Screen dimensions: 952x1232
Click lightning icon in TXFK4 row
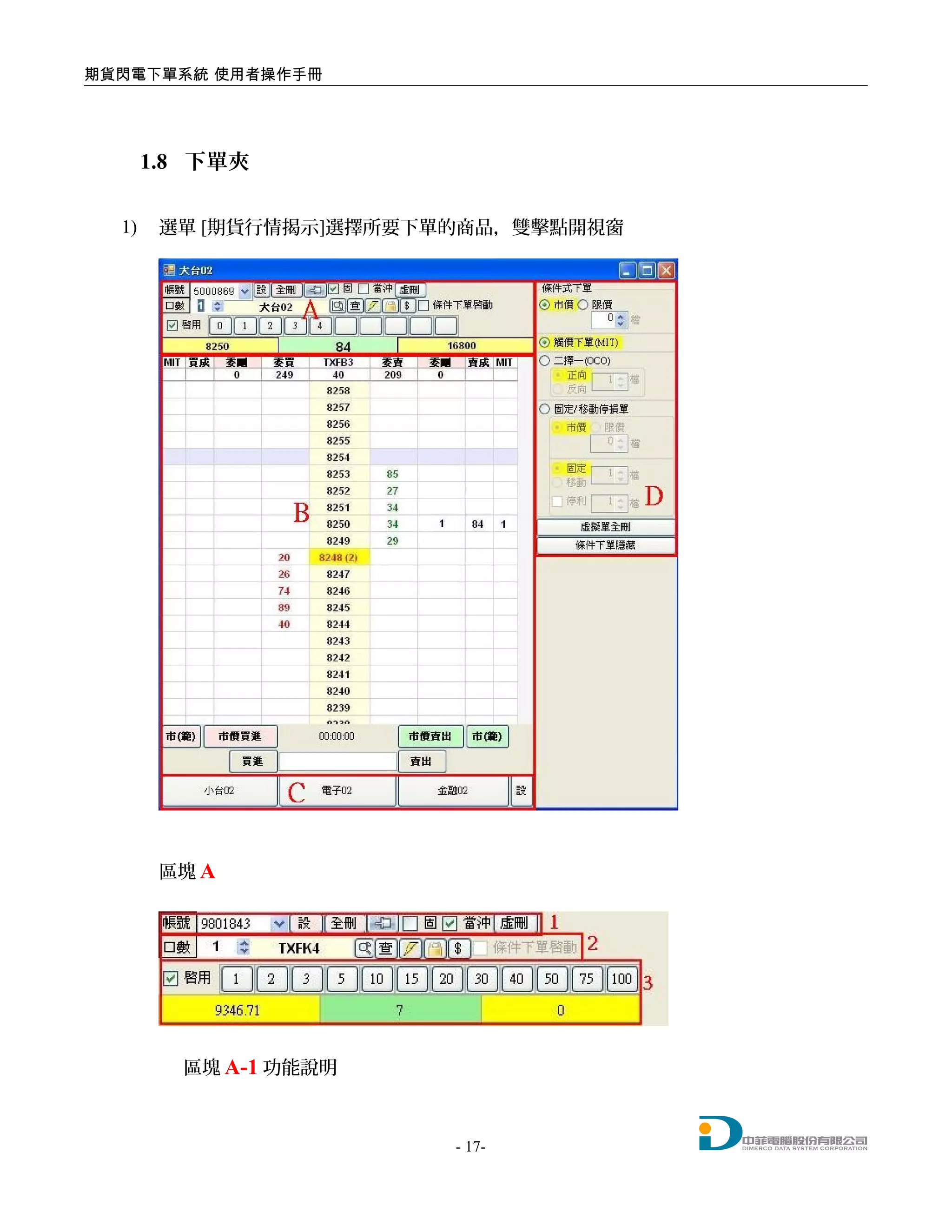[x=410, y=948]
